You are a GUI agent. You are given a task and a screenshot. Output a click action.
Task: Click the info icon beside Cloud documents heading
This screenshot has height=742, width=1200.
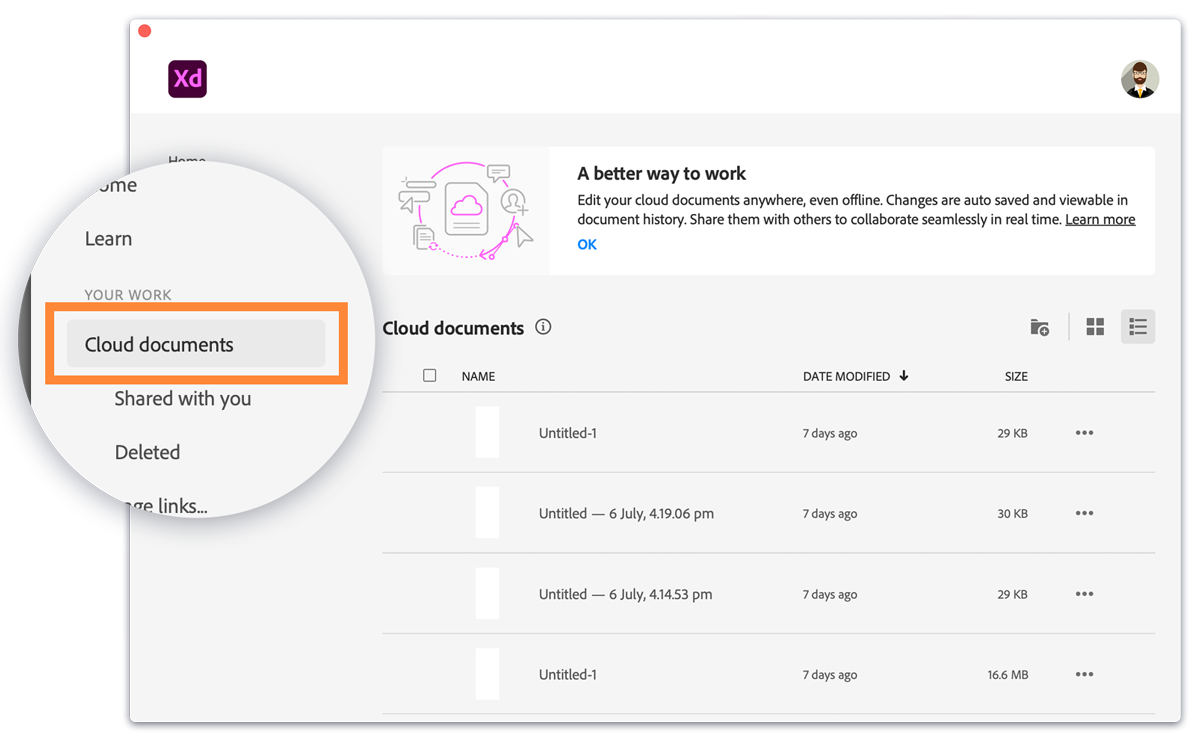click(x=543, y=327)
